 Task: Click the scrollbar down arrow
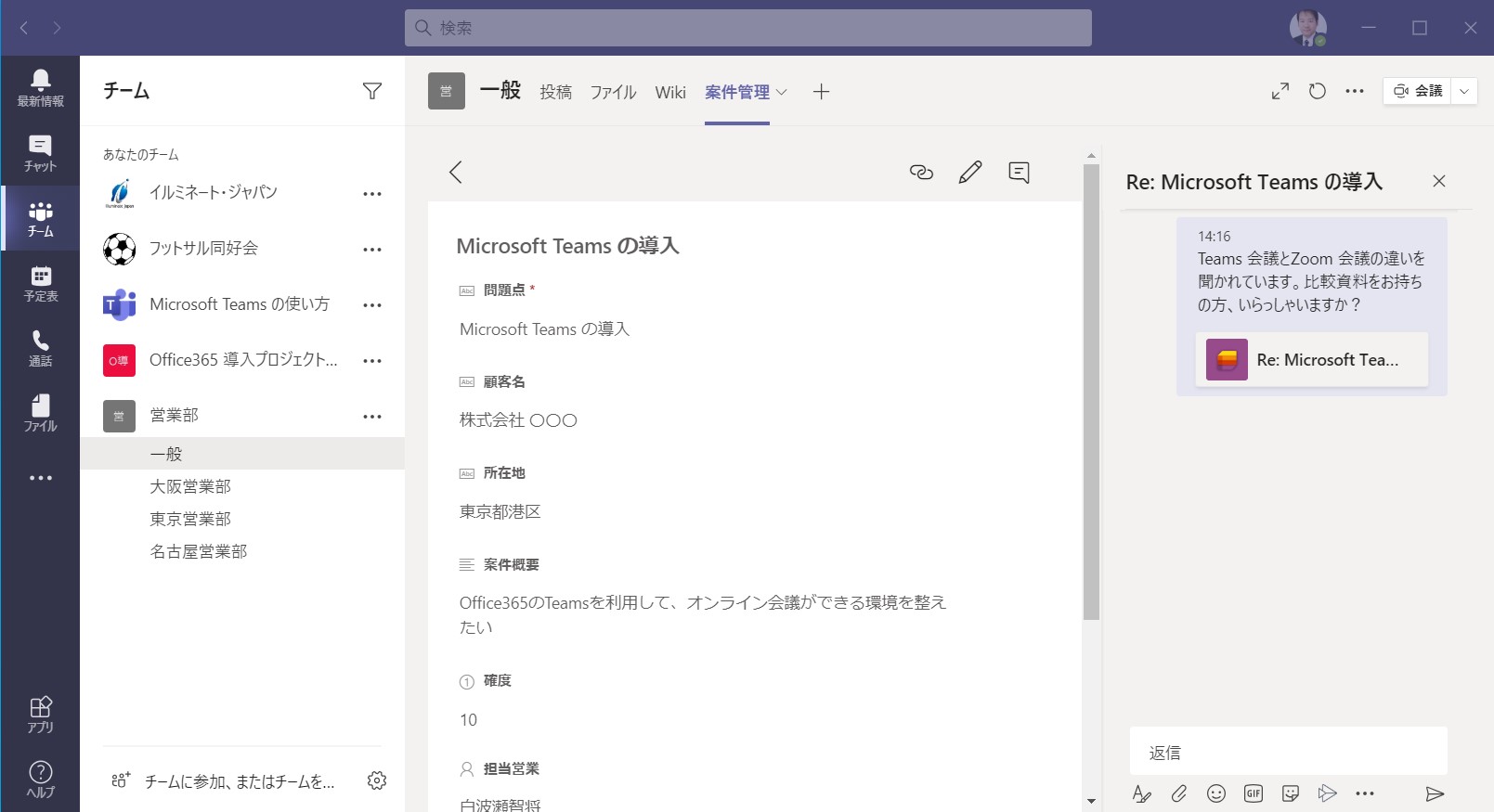click(x=1091, y=801)
